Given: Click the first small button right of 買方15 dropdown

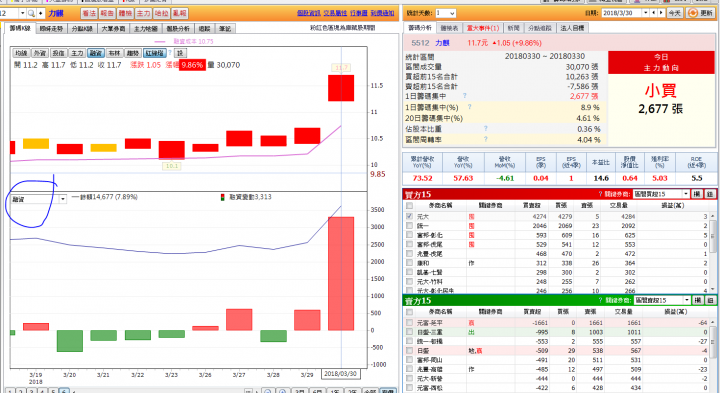Looking at the screenshot, I should [697, 194].
